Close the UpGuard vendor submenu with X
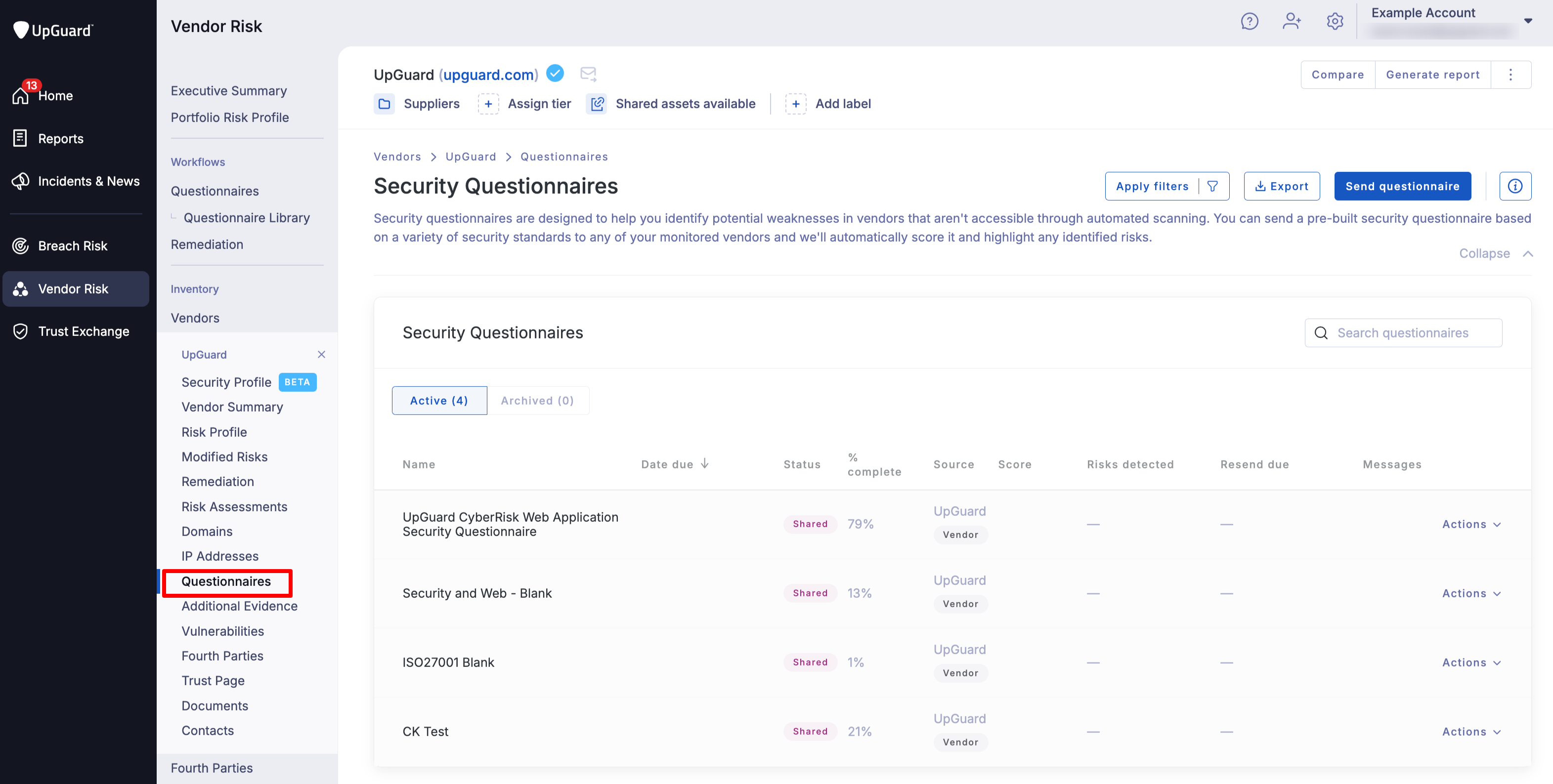This screenshot has height=784, width=1553. (321, 354)
